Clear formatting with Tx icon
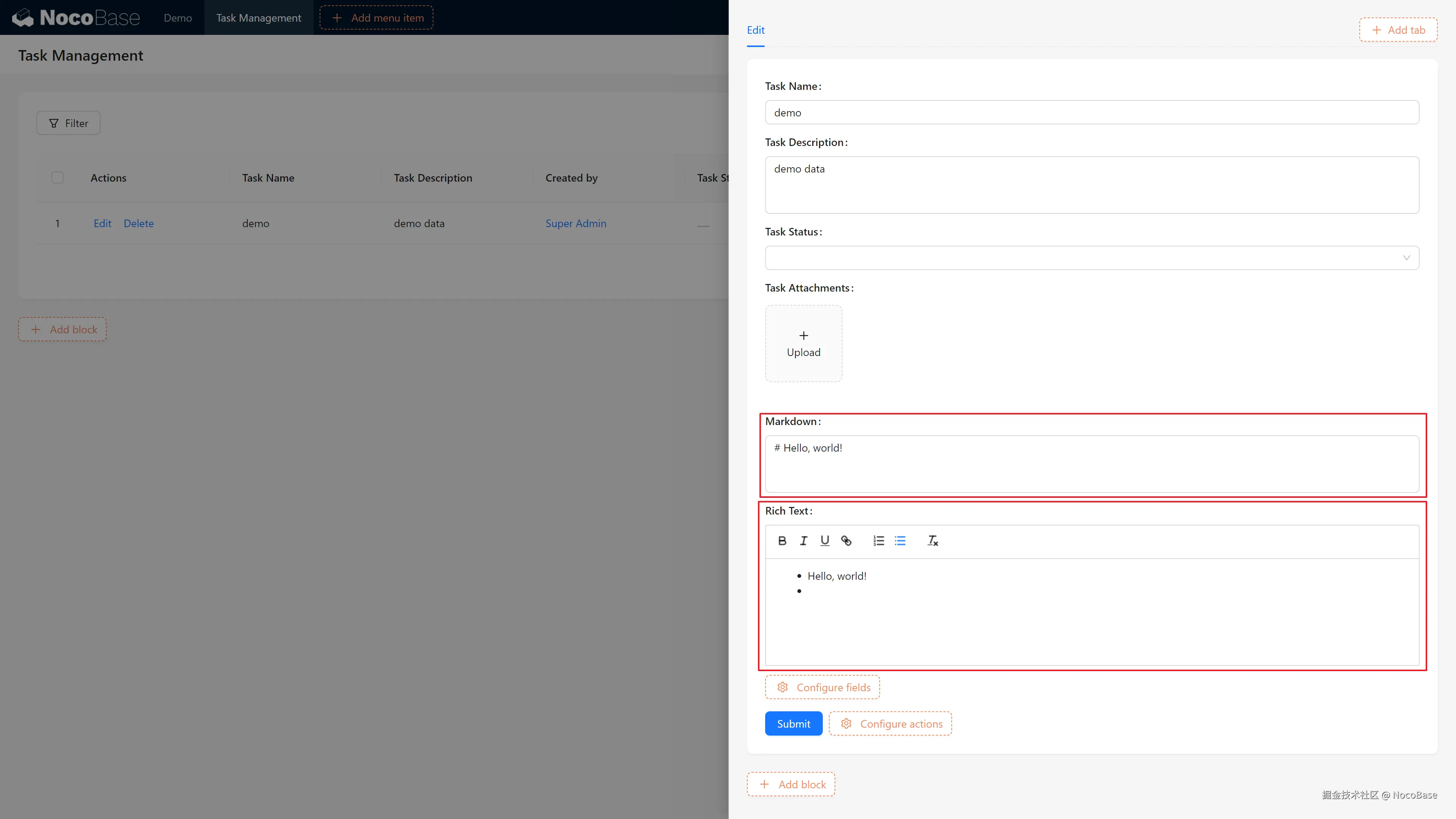The width and height of the screenshot is (1456, 819). 933,541
